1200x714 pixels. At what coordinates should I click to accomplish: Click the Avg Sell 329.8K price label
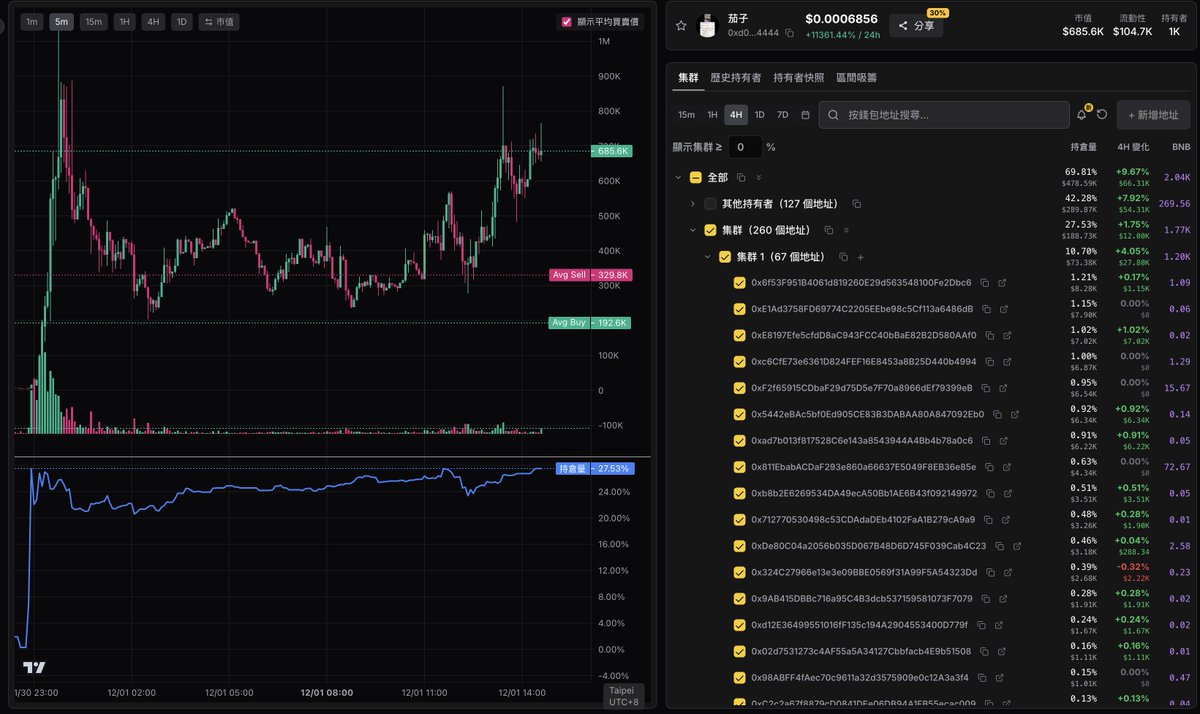(591, 275)
